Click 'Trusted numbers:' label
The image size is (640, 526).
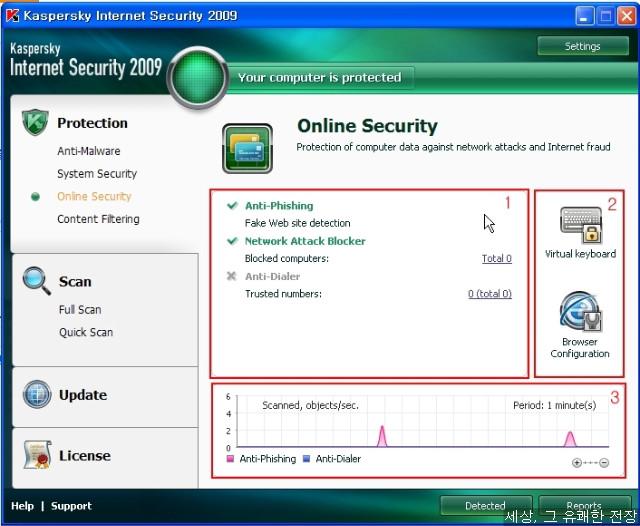(283, 294)
